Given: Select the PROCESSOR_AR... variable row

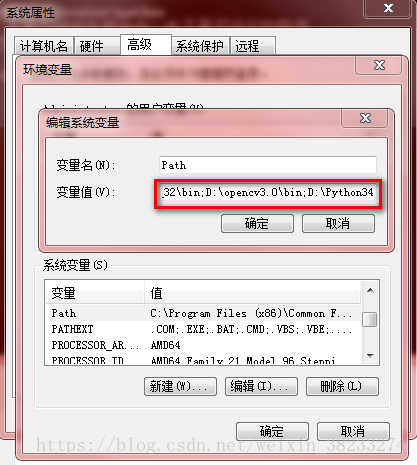Looking at the screenshot, I should point(203,345).
